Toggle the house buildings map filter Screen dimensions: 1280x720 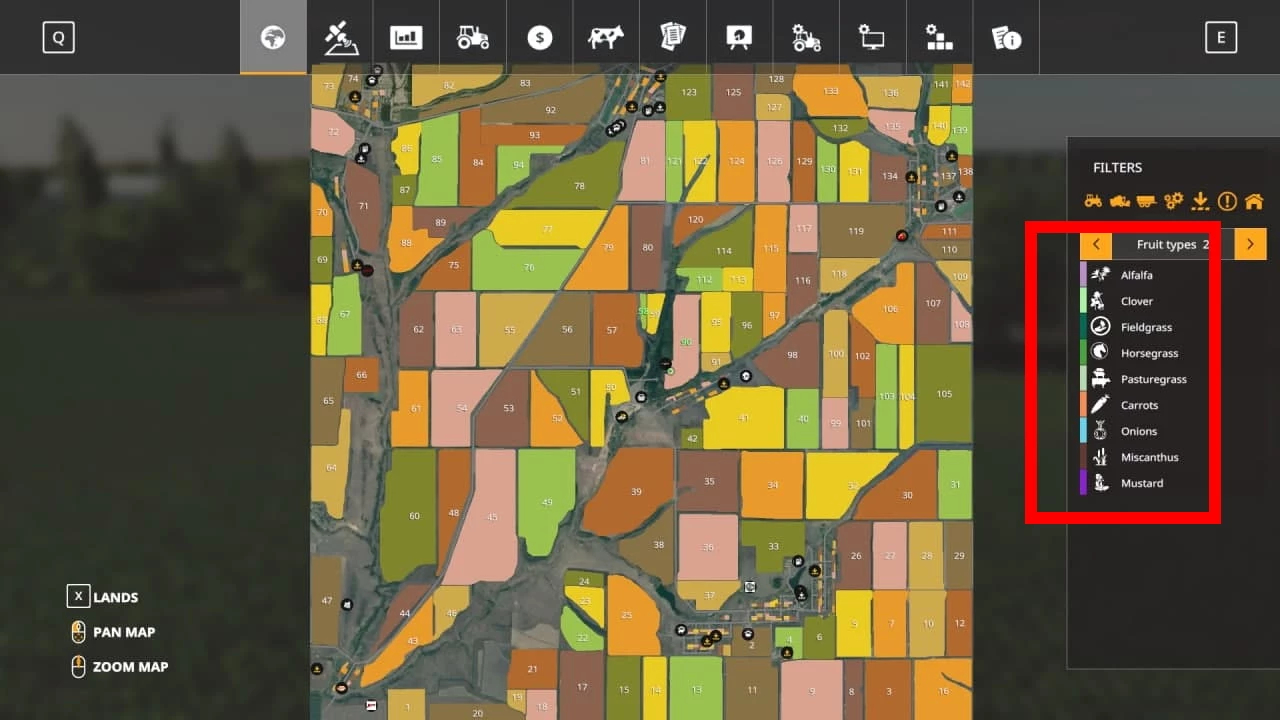click(x=1254, y=201)
